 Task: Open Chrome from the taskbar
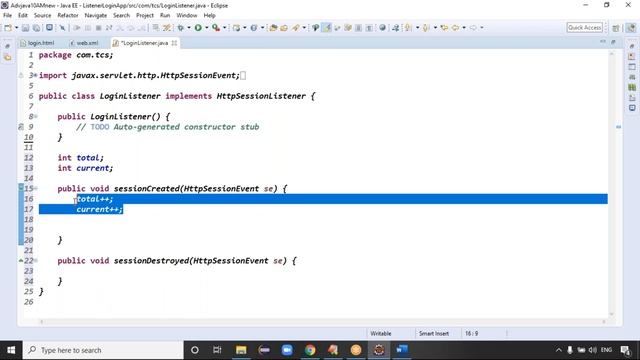[x=310, y=350]
